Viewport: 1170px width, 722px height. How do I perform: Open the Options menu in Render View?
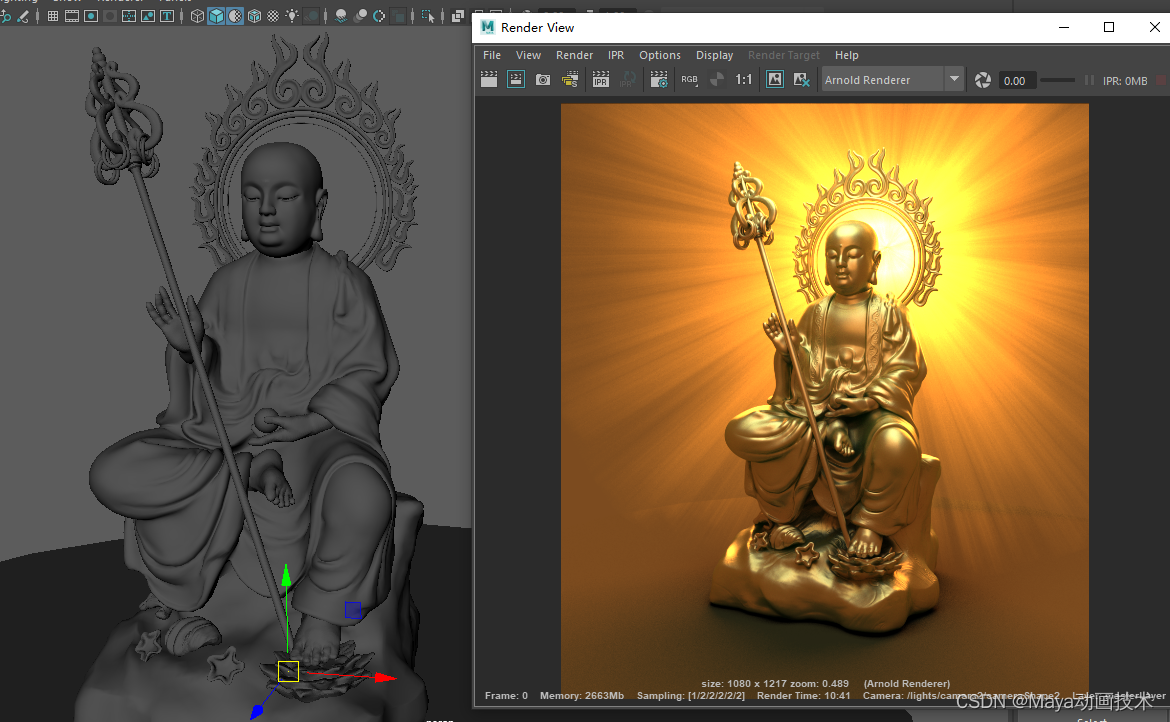click(660, 55)
